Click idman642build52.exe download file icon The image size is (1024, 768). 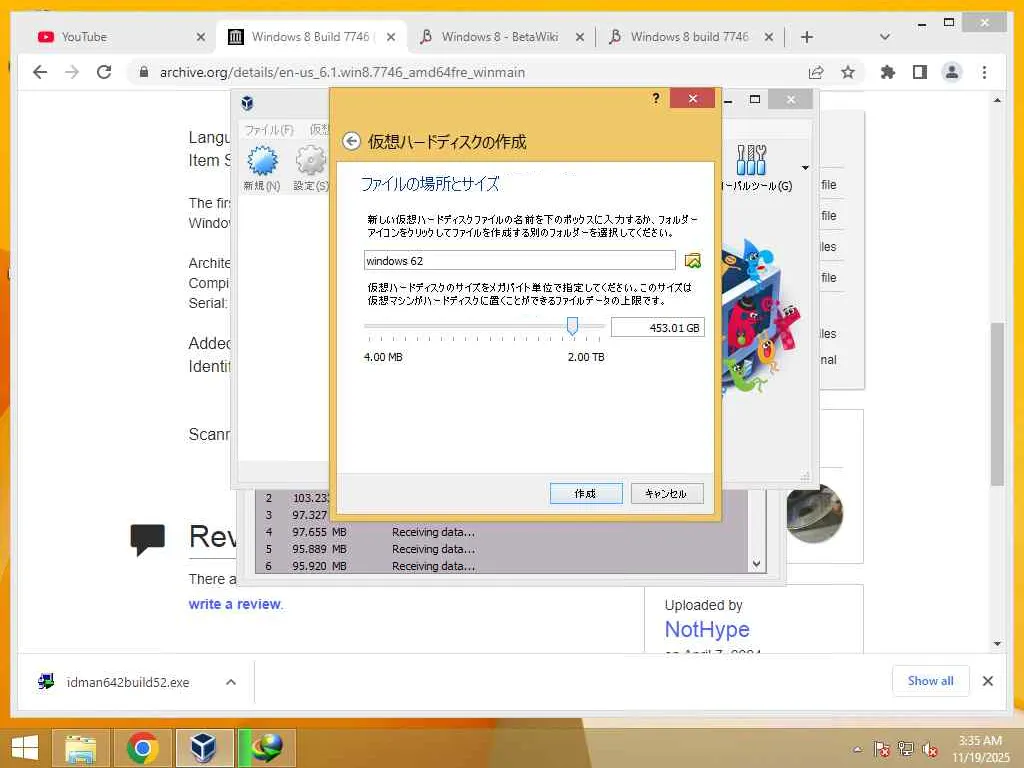coord(46,682)
